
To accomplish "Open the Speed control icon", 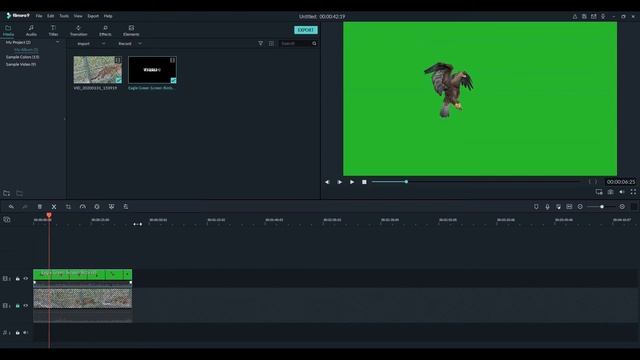I will (83, 207).
